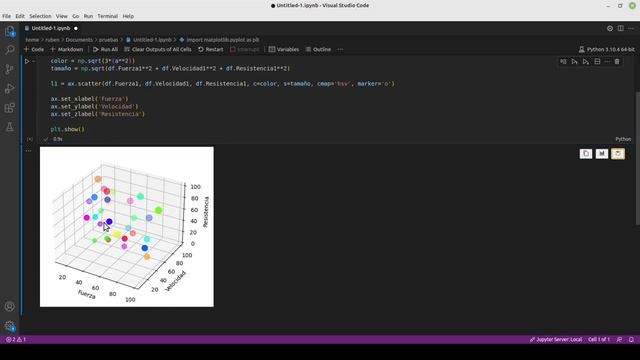Image resolution: width=640 pixels, height=360 pixels.
Task: Open errors and warnings in status bar
Action: pyautogui.click(x=16, y=340)
